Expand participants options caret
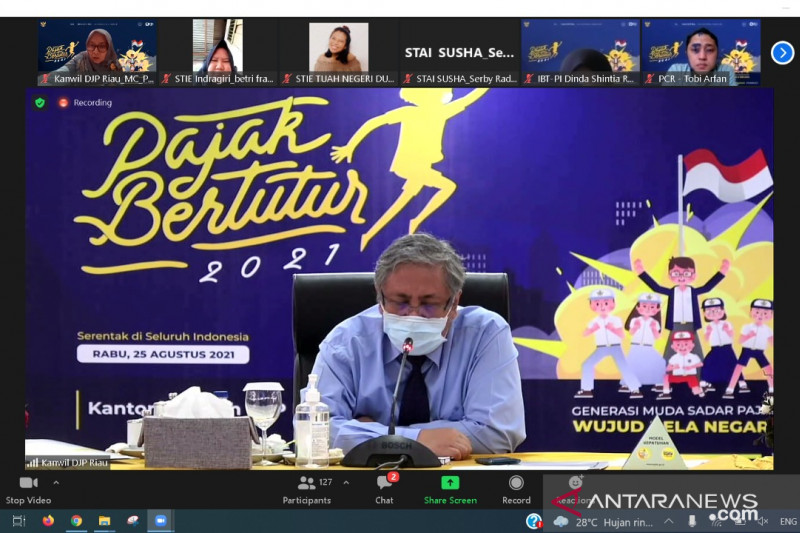 [346, 483]
